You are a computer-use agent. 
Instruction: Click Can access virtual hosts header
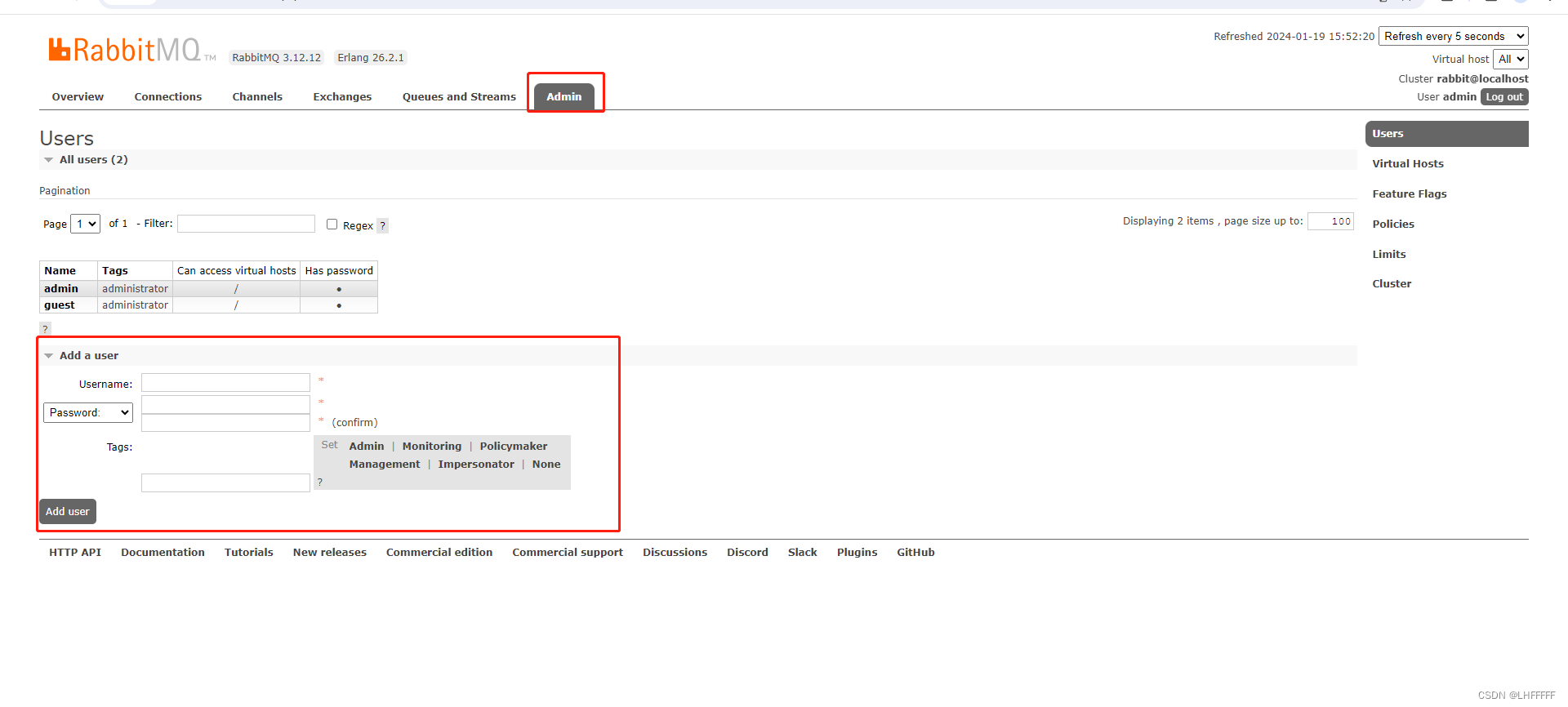point(237,270)
